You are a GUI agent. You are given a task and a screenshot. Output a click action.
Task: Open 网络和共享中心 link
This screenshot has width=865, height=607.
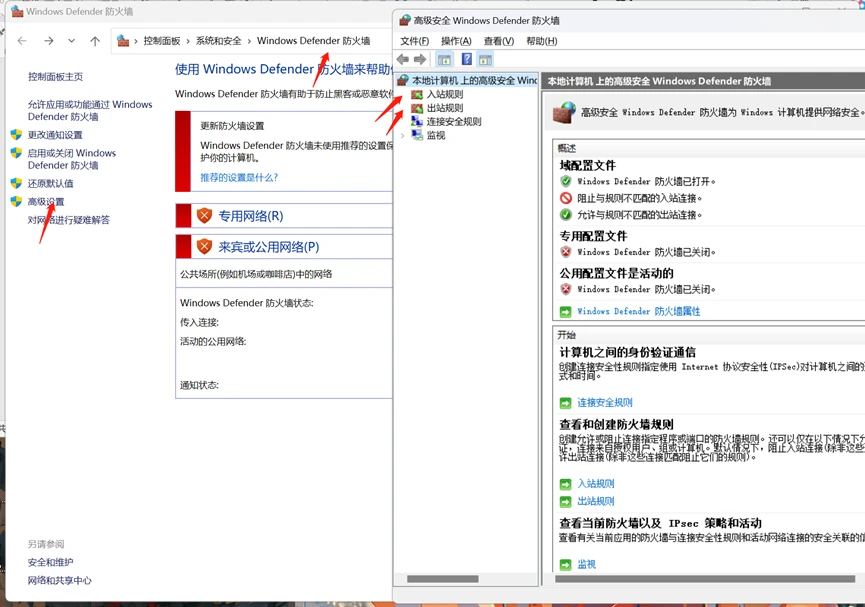click(60, 581)
